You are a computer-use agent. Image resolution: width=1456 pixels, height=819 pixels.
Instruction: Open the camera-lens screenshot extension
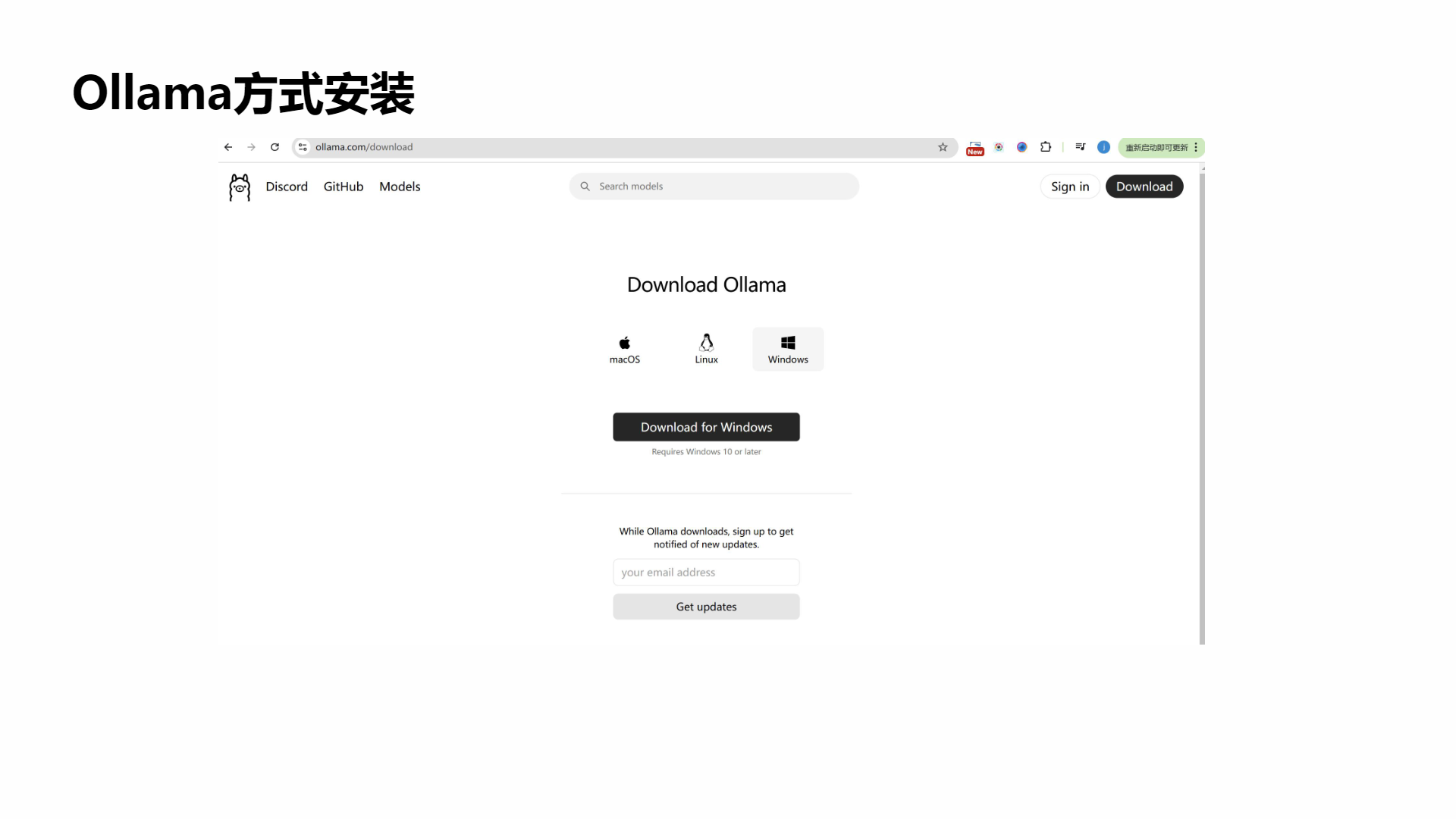point(999,147)
